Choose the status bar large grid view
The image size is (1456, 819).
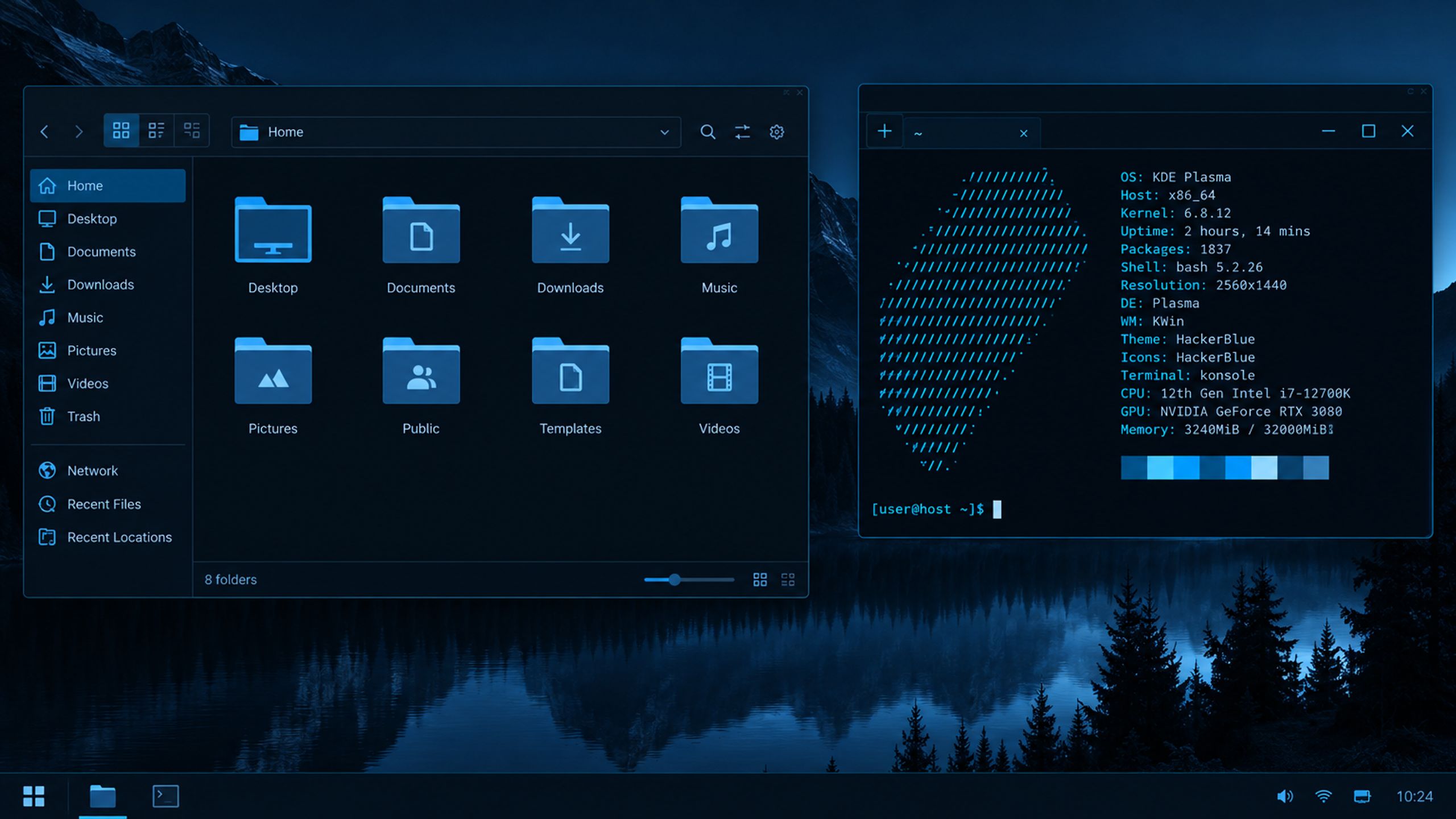point(760,580)
